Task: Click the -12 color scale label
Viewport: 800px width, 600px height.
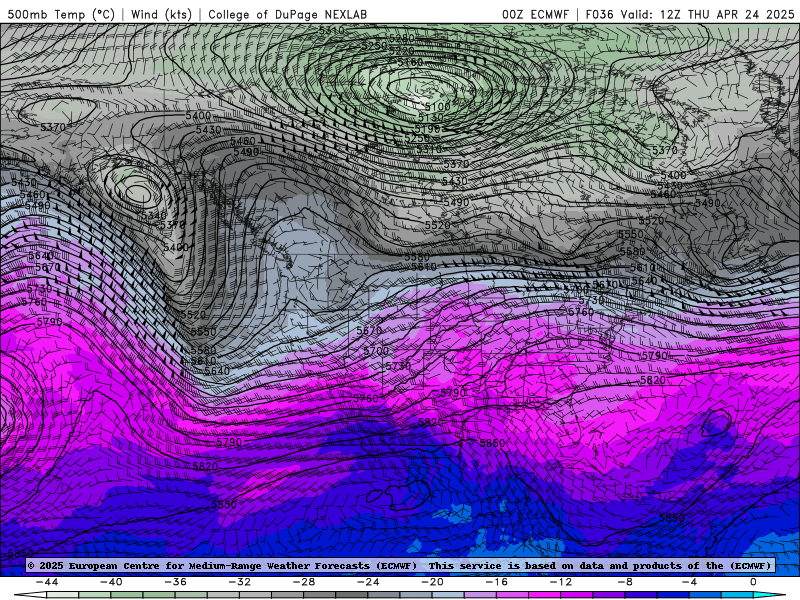Action: [561, 582]
